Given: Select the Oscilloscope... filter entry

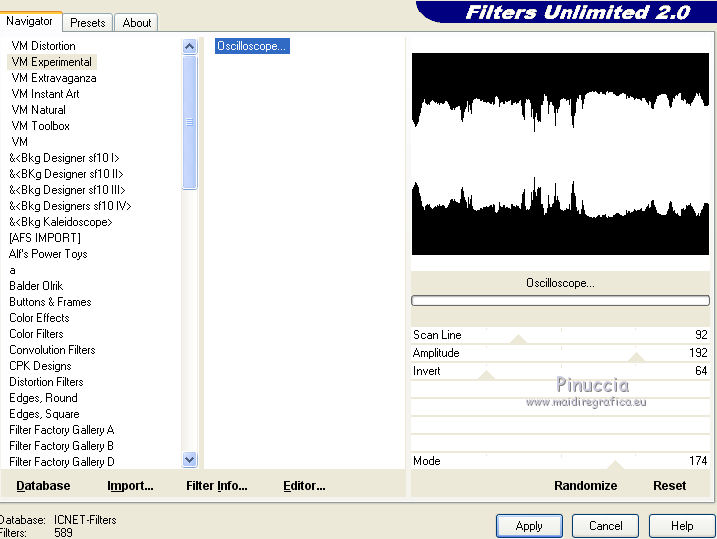Looking at the screenshot, I should pos(252,46).
